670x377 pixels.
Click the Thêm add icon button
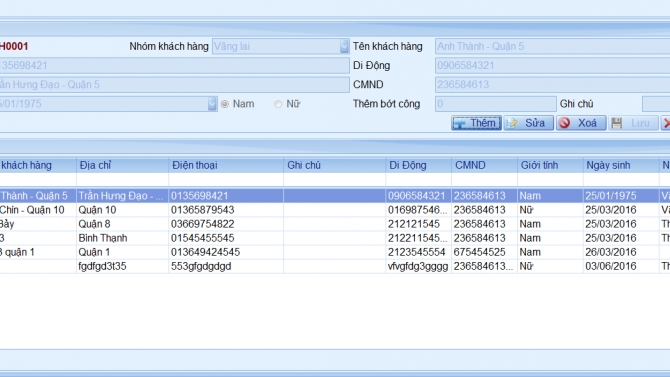[x=460, y=124]
